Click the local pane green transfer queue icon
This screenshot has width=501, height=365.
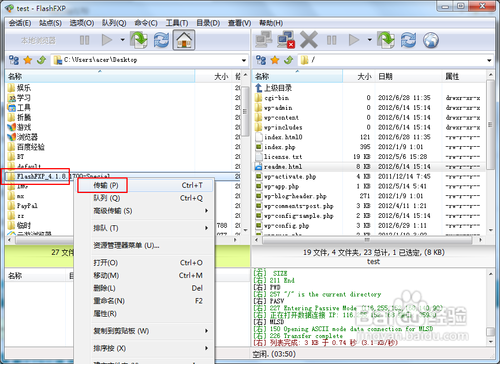pyautogui.click(x=139, y=40)
